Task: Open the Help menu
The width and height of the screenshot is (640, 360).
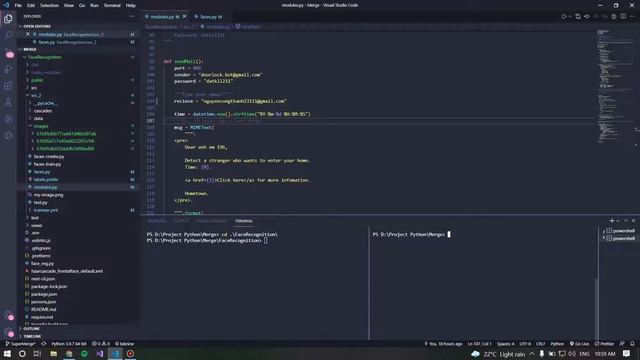Action: (x=131, y=5)
